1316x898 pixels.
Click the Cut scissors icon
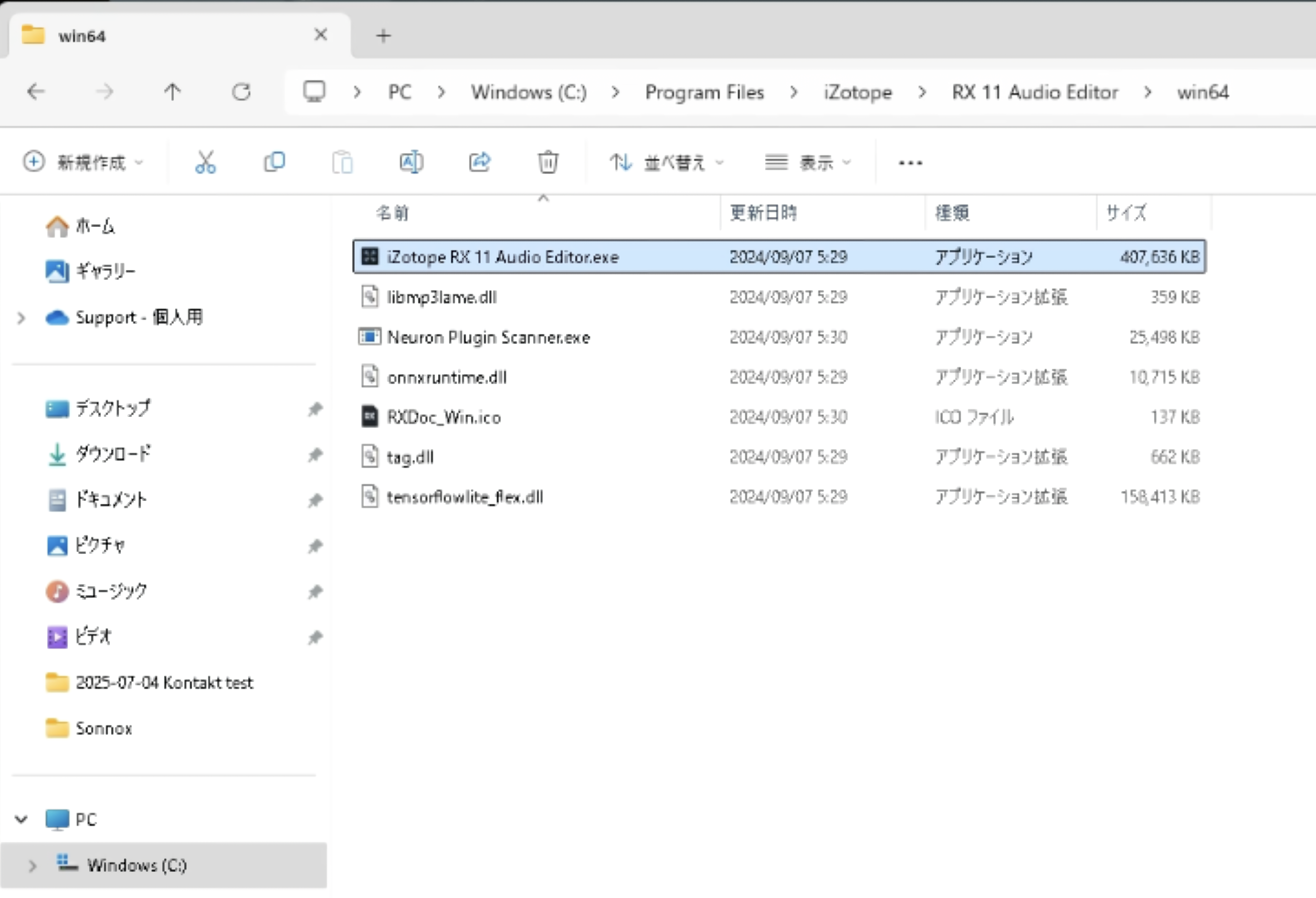[205, 162]
